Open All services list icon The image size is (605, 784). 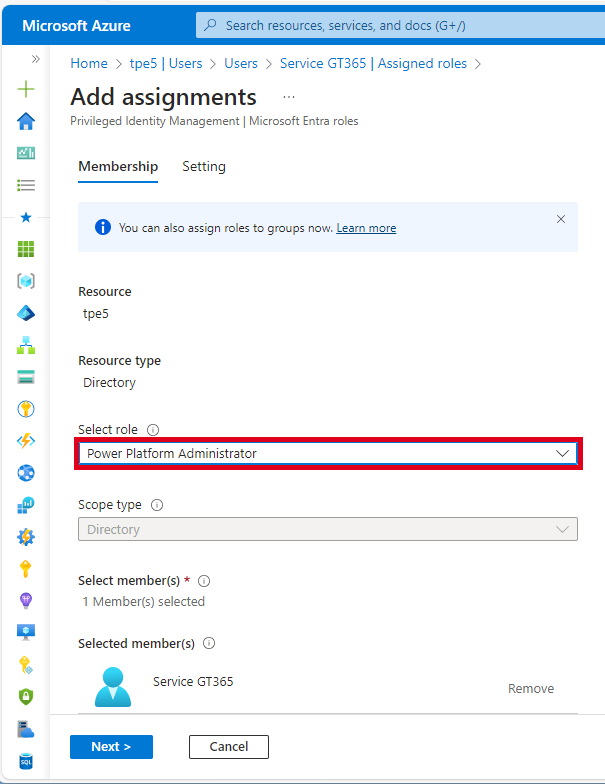click(26, 185)
